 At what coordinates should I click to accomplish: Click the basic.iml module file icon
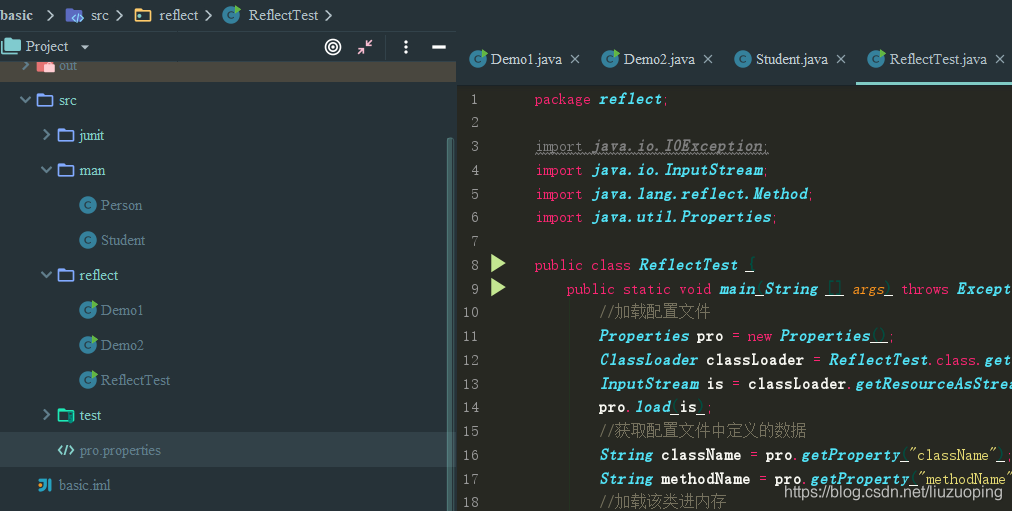45,485
